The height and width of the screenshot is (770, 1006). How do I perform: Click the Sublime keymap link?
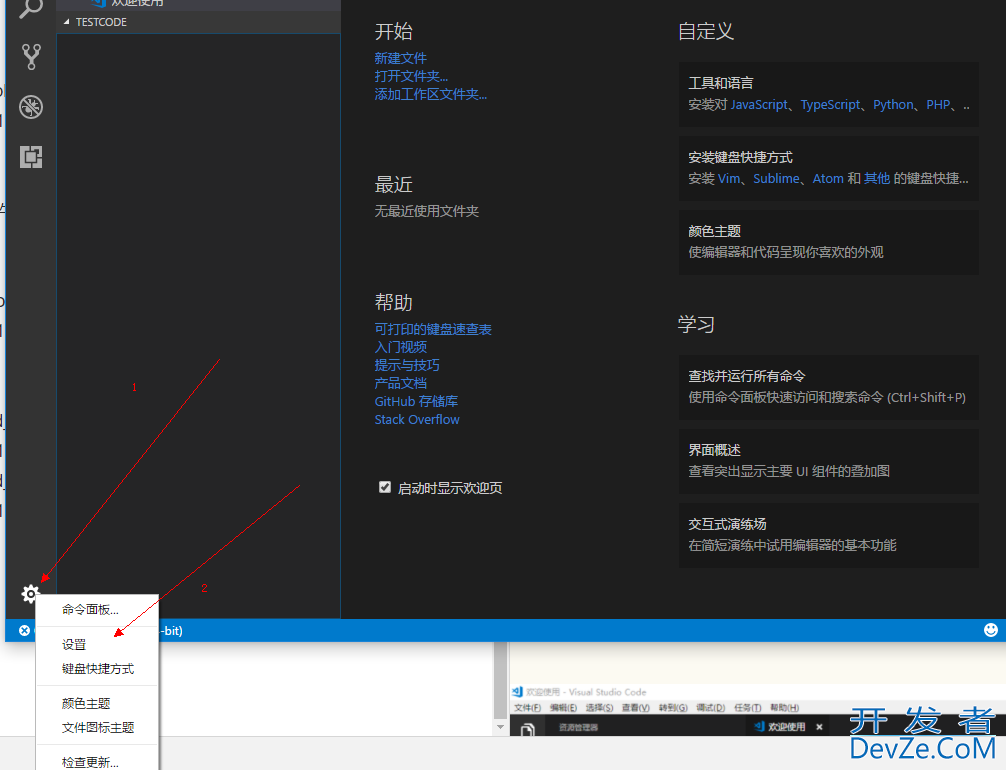coord(776,178)
